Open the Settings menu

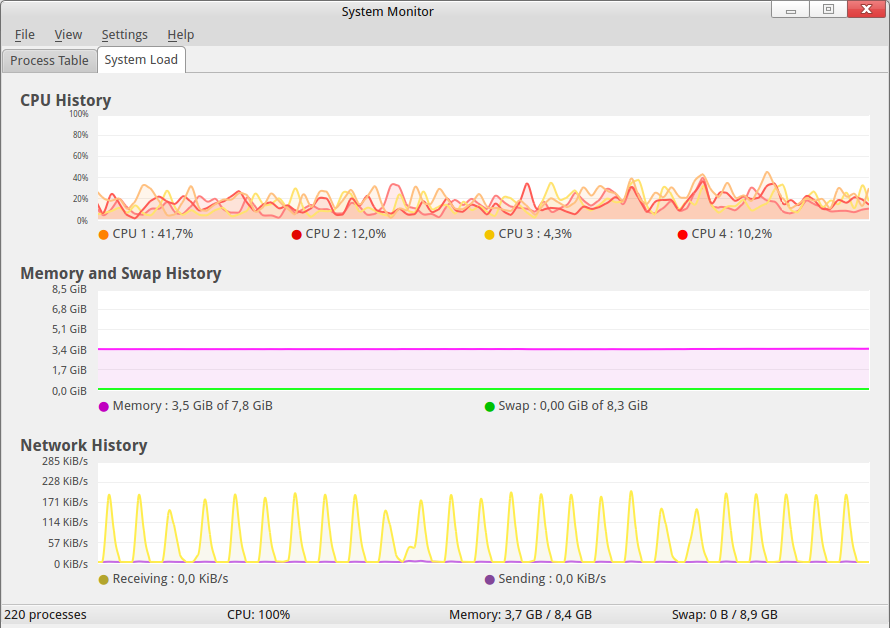pyautogui.click(x=124, y=35)
